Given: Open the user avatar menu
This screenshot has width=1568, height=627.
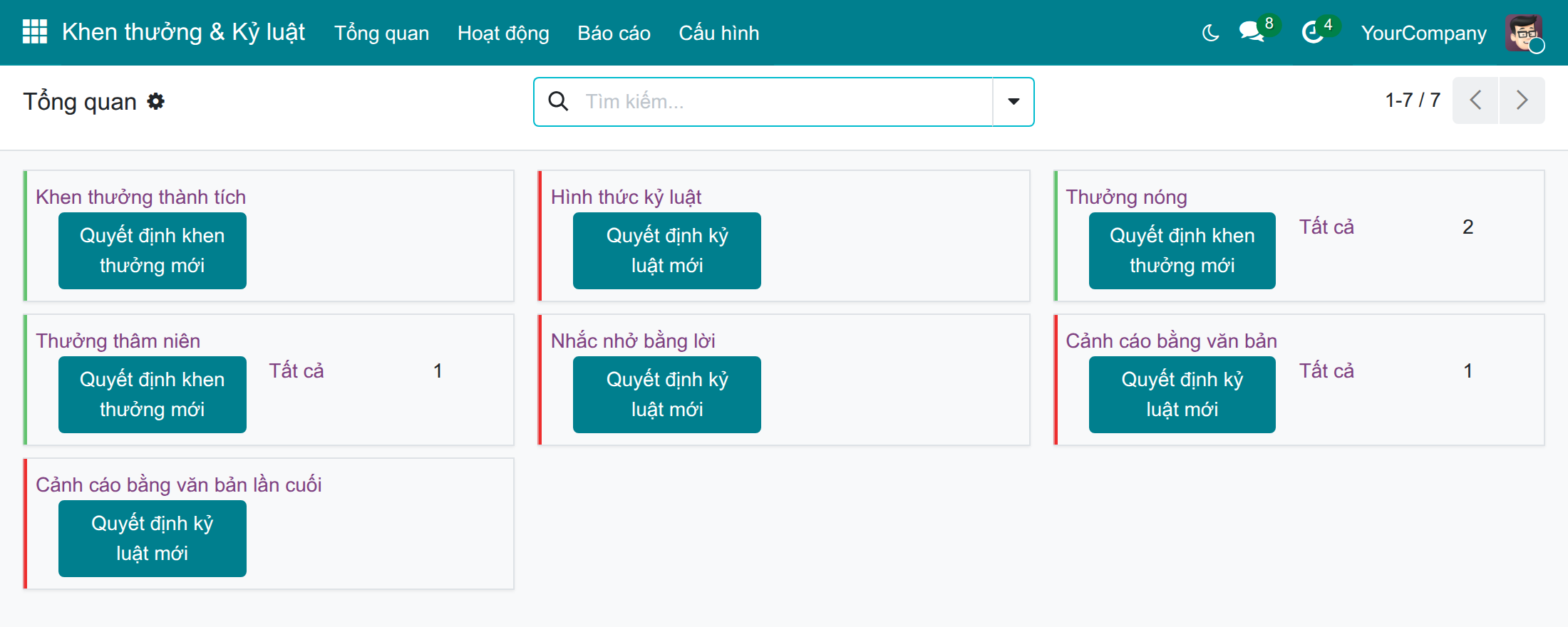Looking at the screenshot, I should (x=1524, y=33).
